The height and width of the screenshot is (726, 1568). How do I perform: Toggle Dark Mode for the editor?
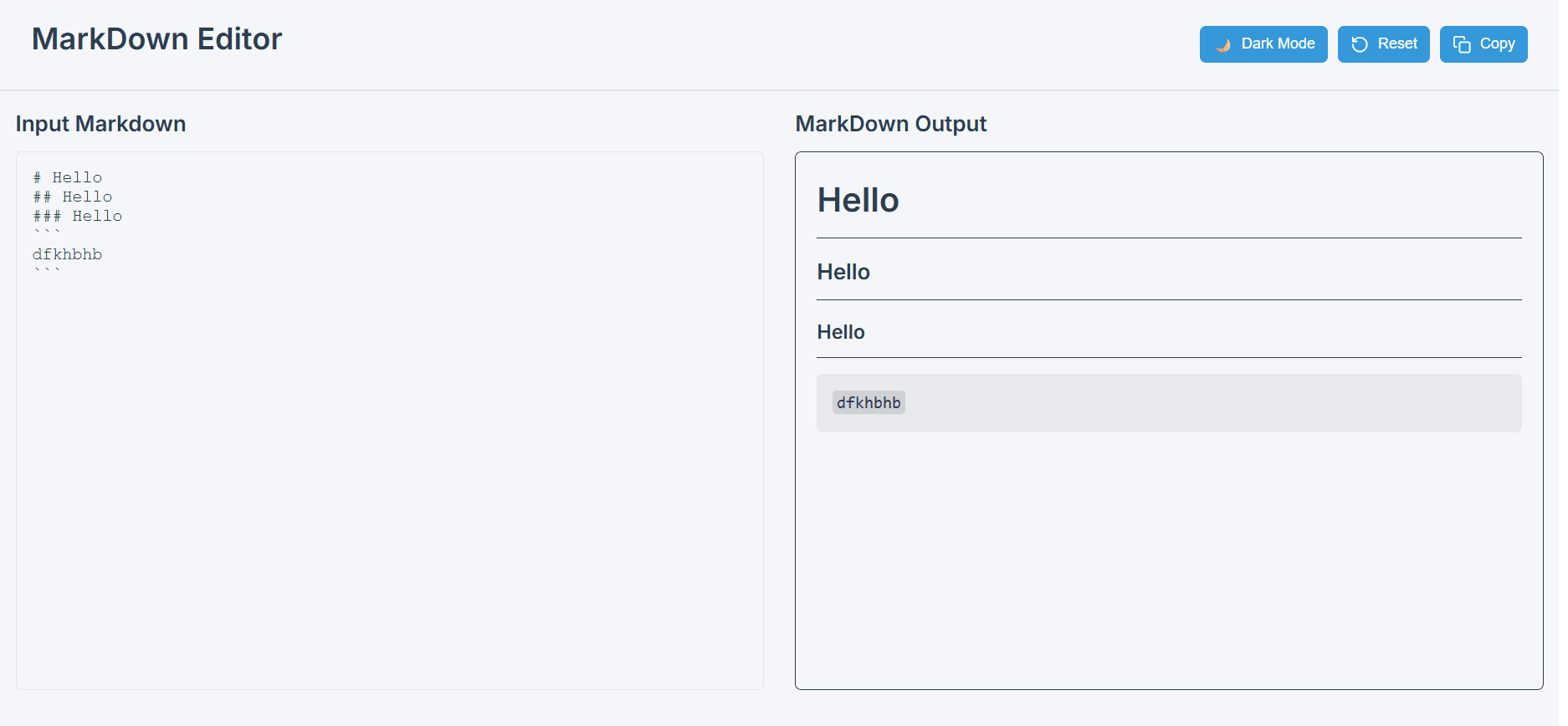point(1263,44)
